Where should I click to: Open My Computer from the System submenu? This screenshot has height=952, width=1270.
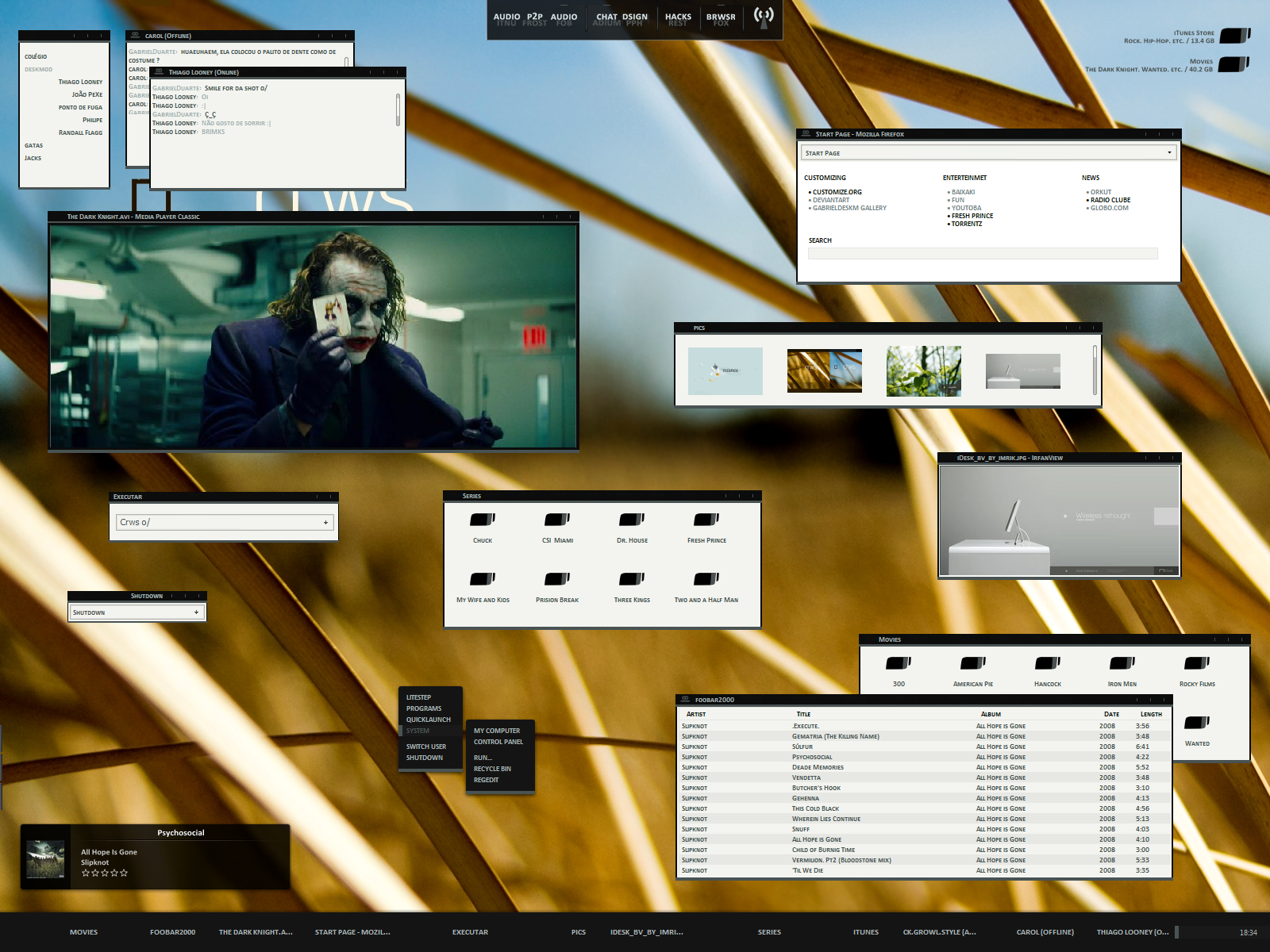(497, 731)
